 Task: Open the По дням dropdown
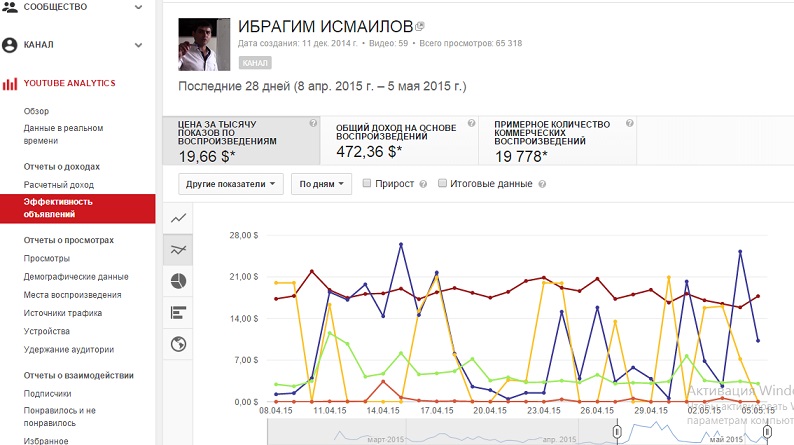322,184
